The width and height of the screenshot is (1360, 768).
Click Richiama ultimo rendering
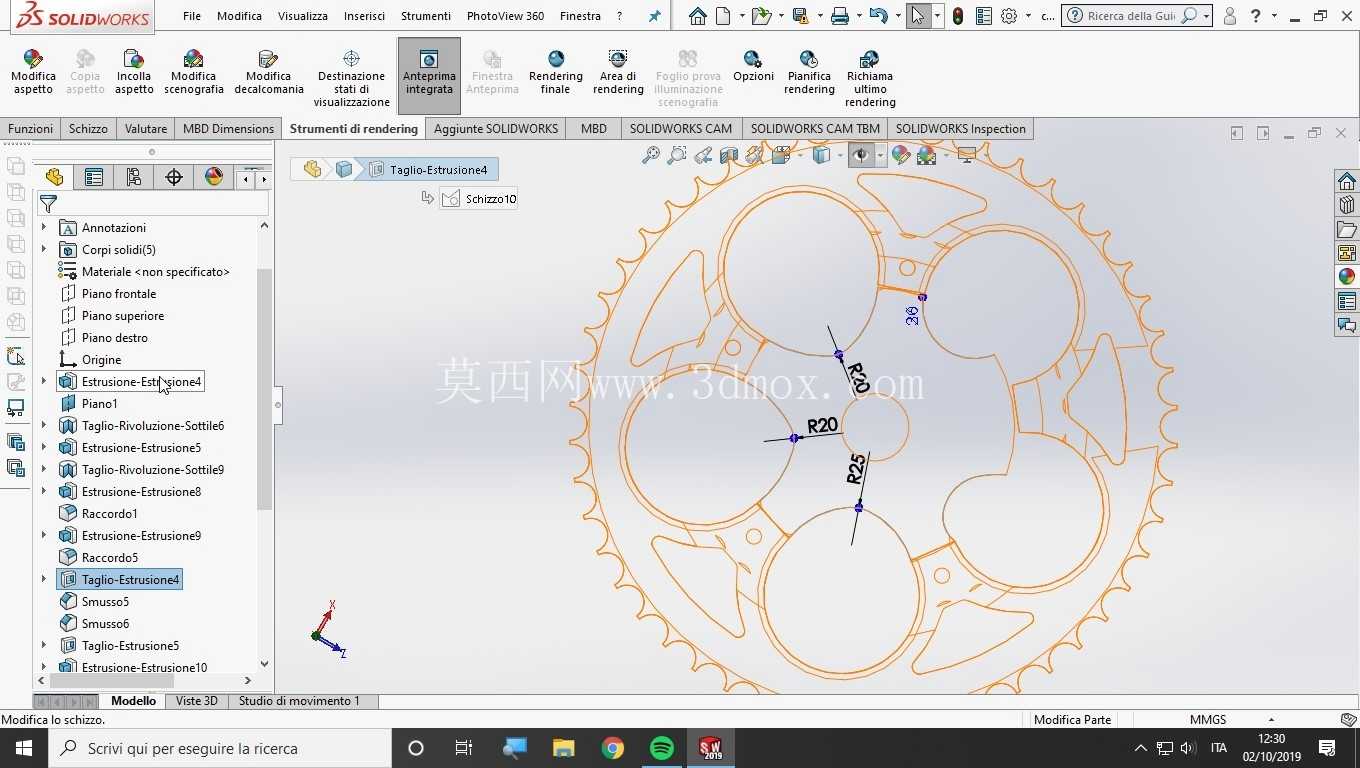870,78
